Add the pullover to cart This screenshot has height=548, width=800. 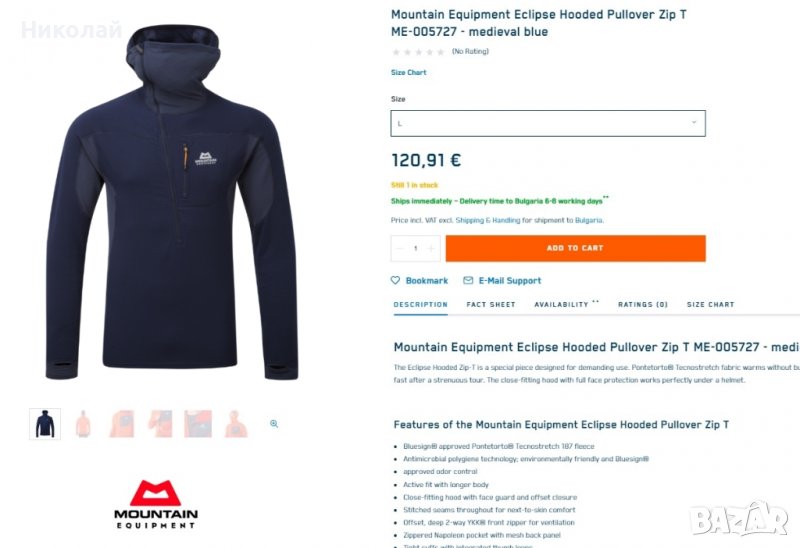[576, 248]
